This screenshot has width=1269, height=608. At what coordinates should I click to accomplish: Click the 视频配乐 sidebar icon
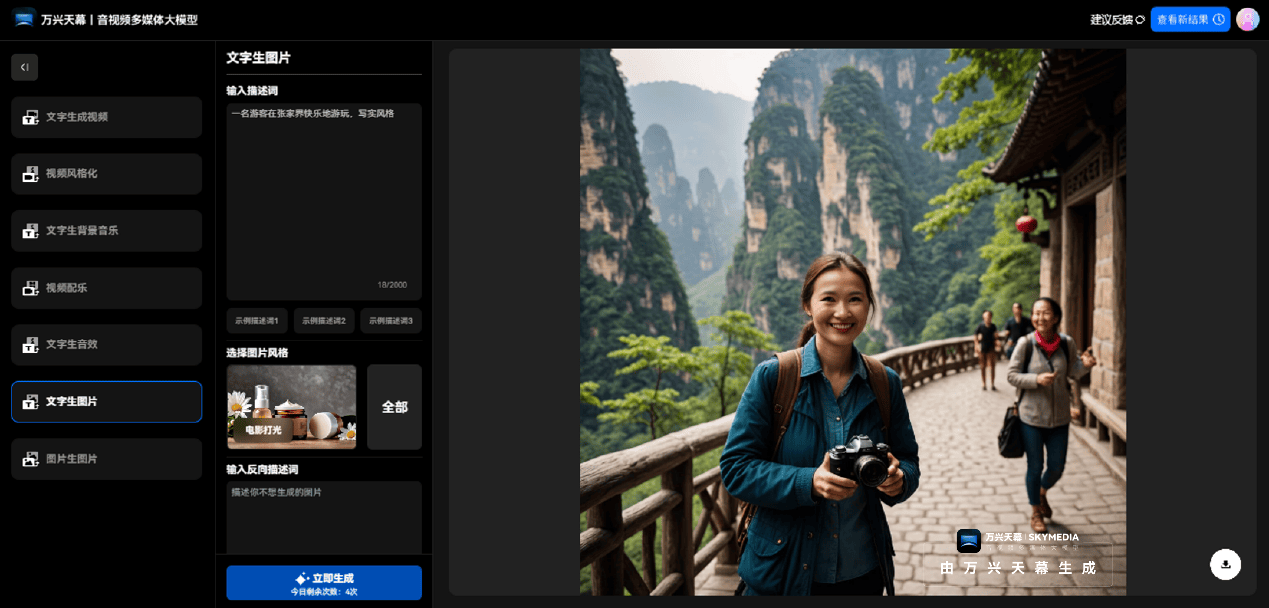30,288
